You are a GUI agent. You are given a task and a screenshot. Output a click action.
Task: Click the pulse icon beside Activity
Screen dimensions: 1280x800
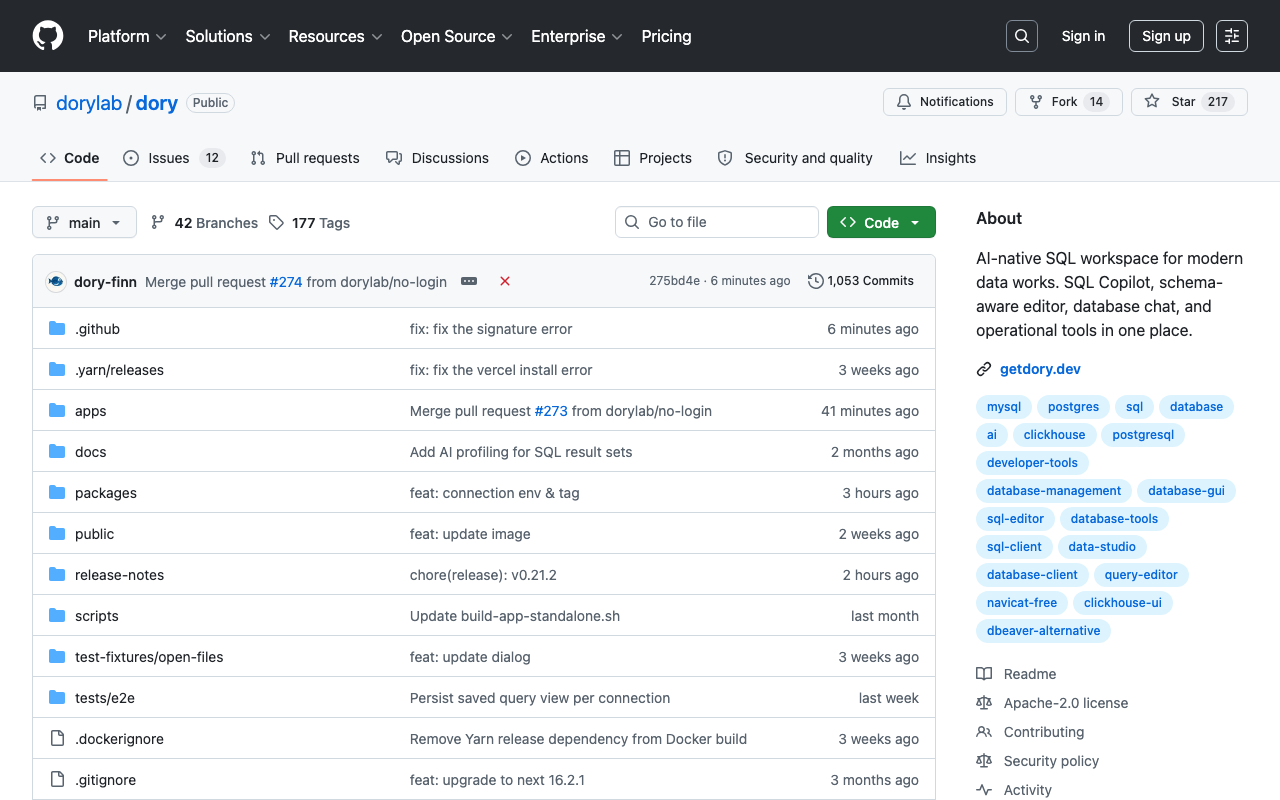pyautogui.click(x=984, y=790)
